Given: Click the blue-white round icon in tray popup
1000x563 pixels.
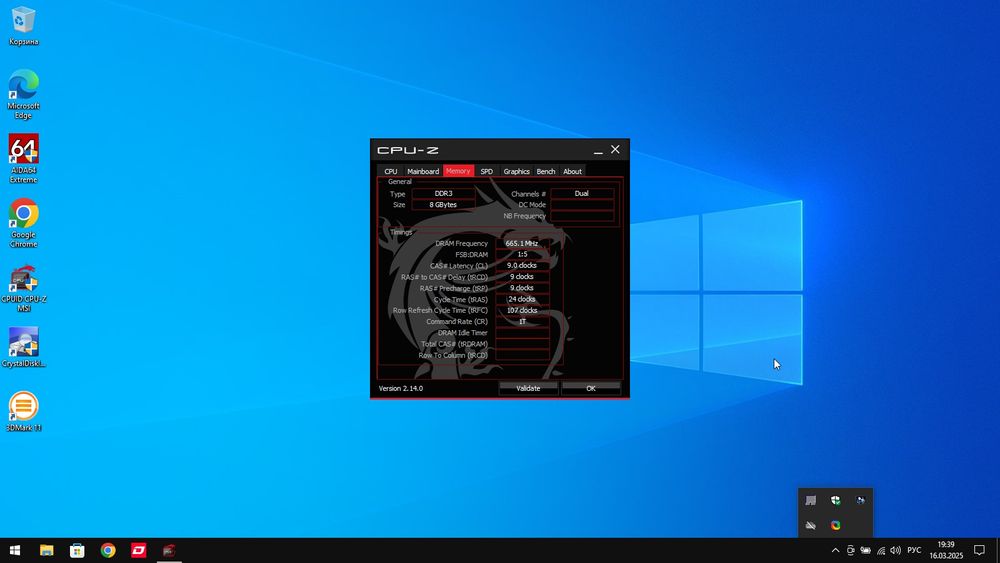Looking at the screenshot, I should pos(860,501).
